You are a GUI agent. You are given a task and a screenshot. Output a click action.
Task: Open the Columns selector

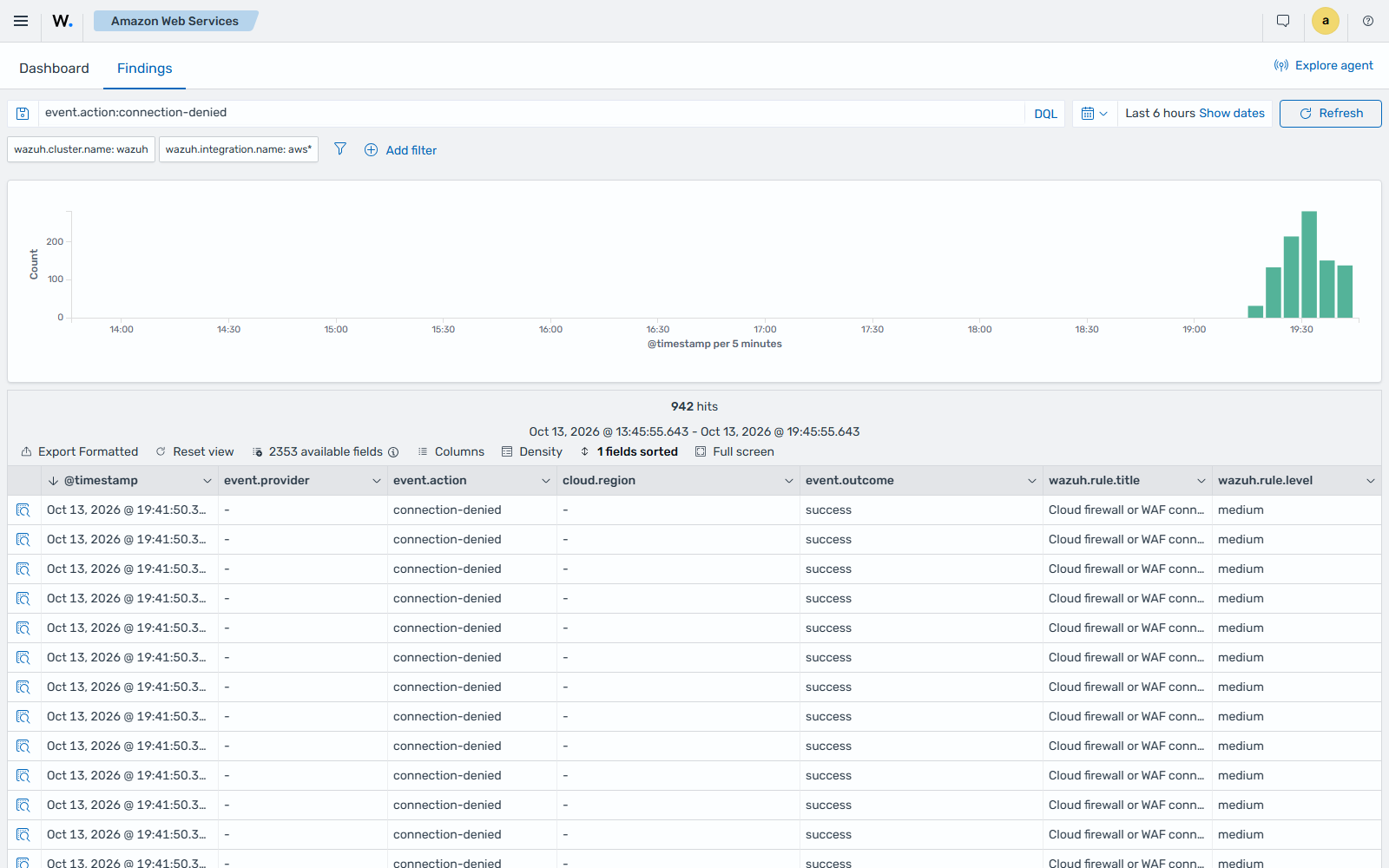451,452
